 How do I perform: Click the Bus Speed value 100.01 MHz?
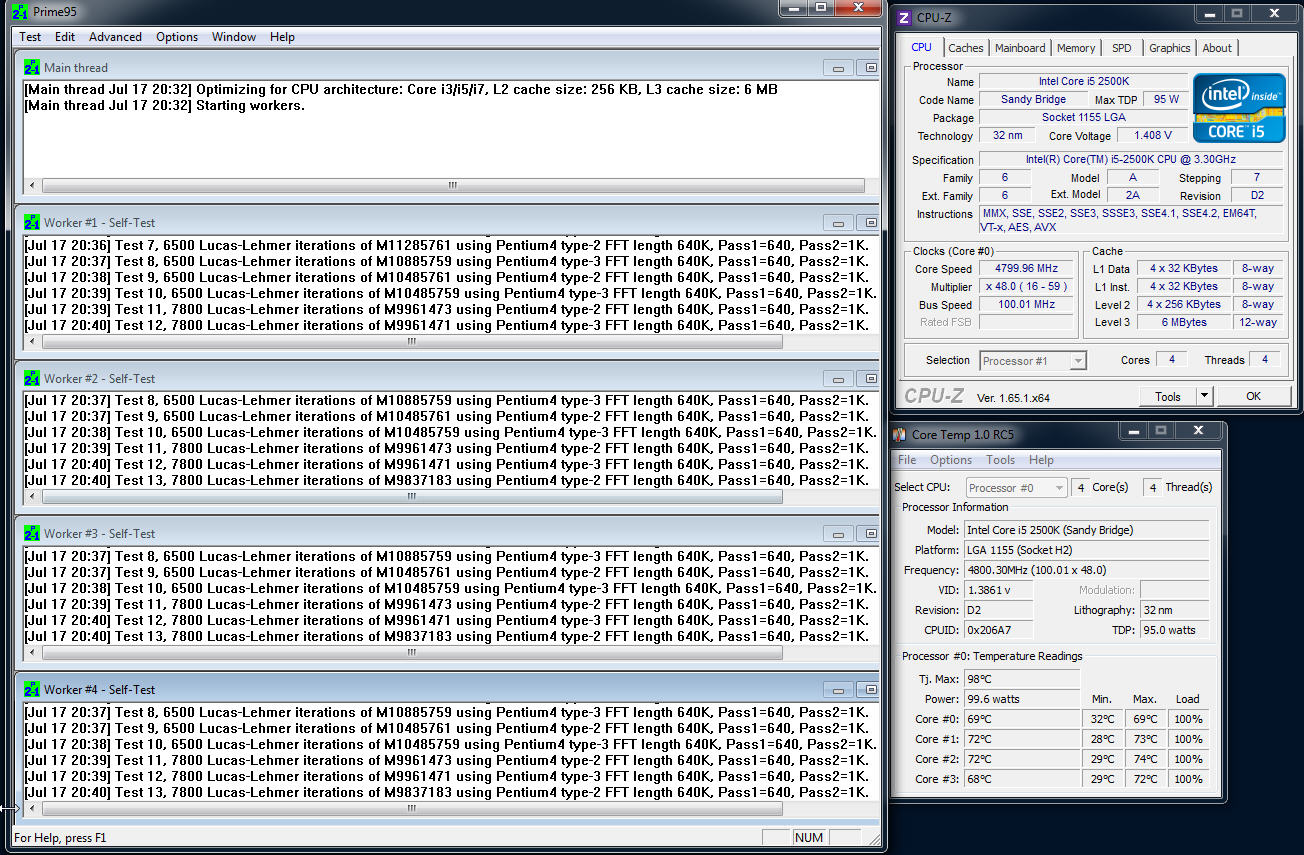click(1026, 305)
